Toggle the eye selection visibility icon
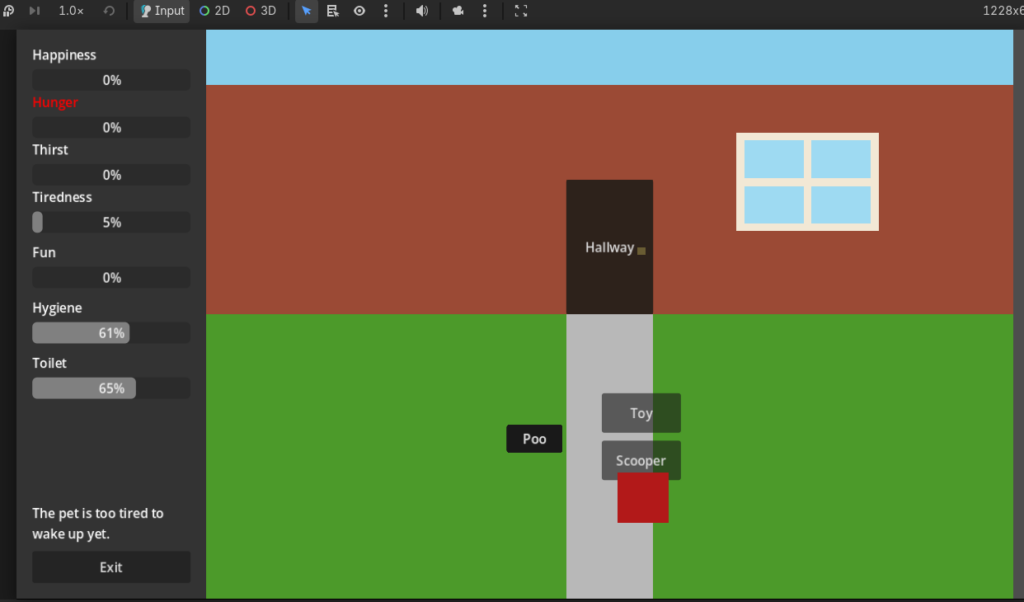This screenshot has width=1024, height=602. click(359, 11)
